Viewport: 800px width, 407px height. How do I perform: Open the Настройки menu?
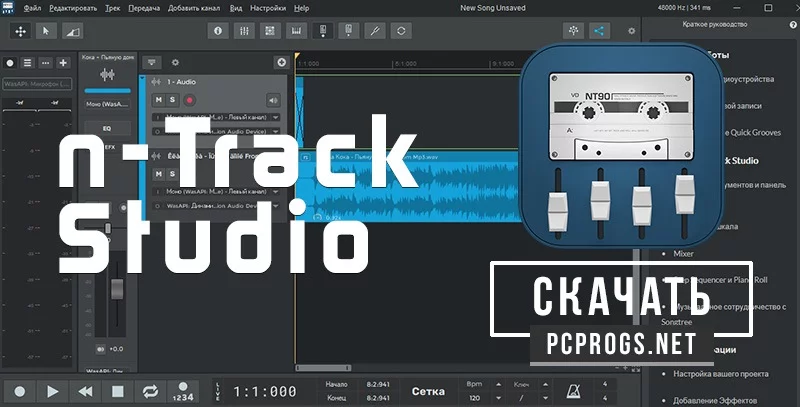click(268, 8)
